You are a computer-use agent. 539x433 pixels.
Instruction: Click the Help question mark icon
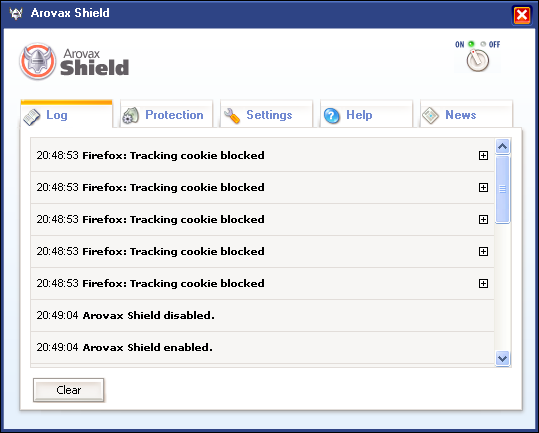coord(332,115)
